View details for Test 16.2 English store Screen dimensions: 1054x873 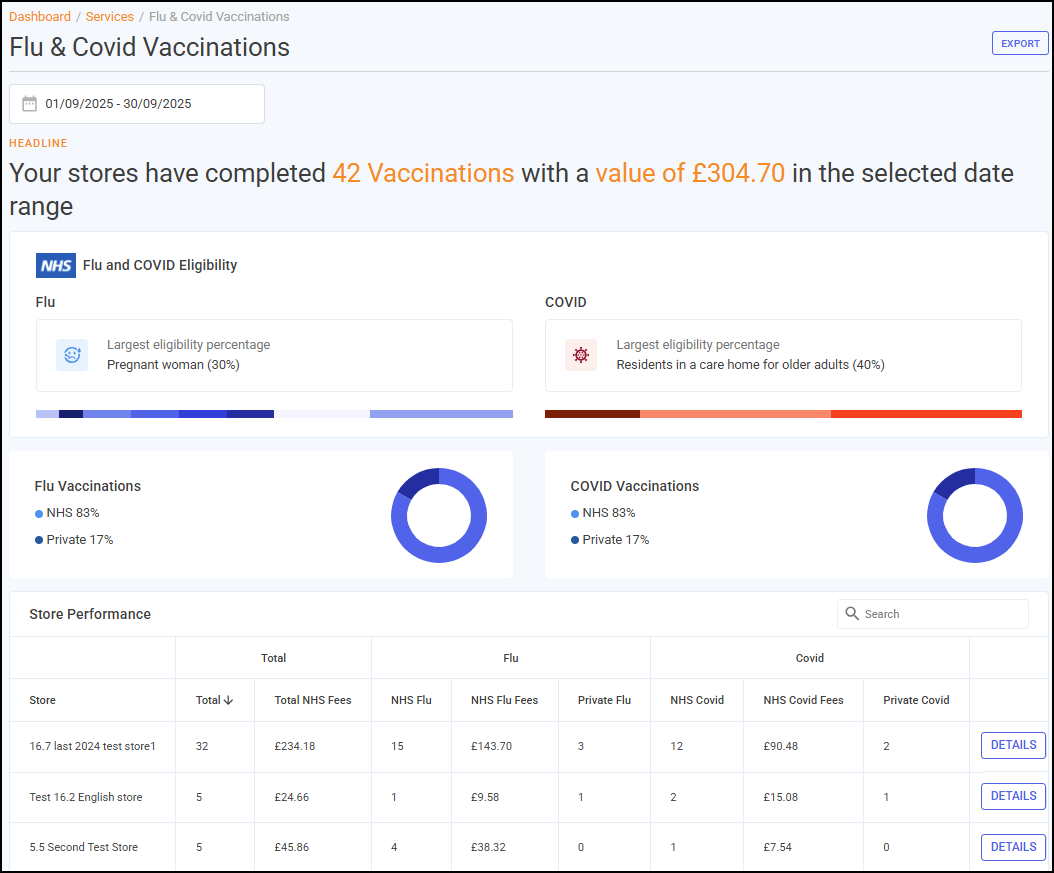1012,796
